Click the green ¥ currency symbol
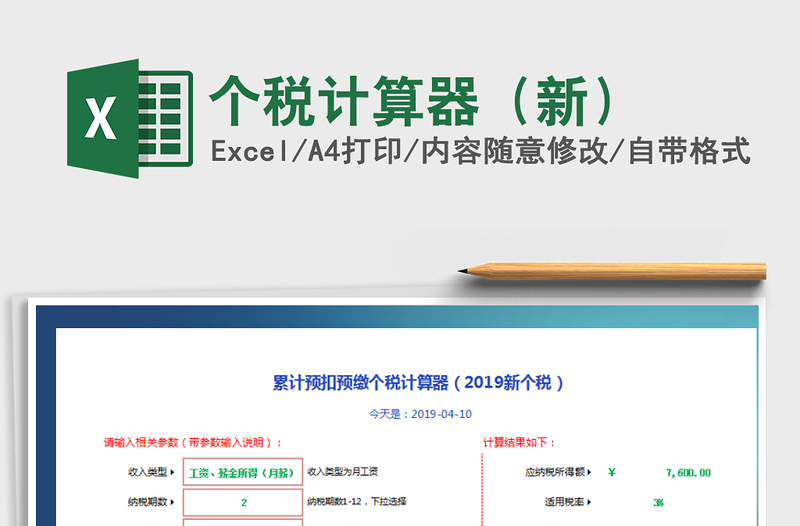 (x=612, y=472)
